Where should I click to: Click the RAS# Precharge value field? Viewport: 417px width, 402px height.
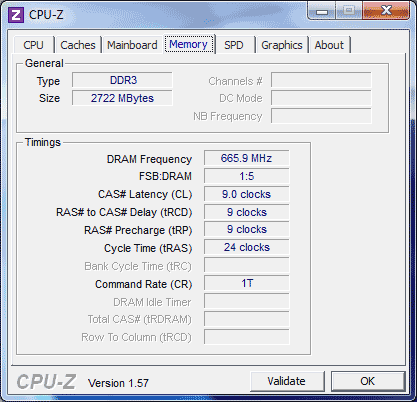(x=247, y=229)
